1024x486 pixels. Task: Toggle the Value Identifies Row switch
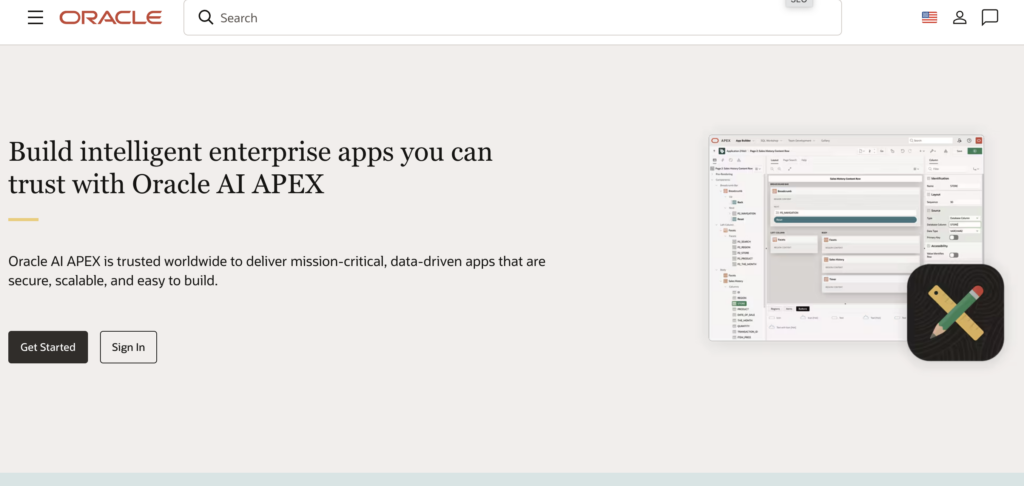click(x=953, y=255)
